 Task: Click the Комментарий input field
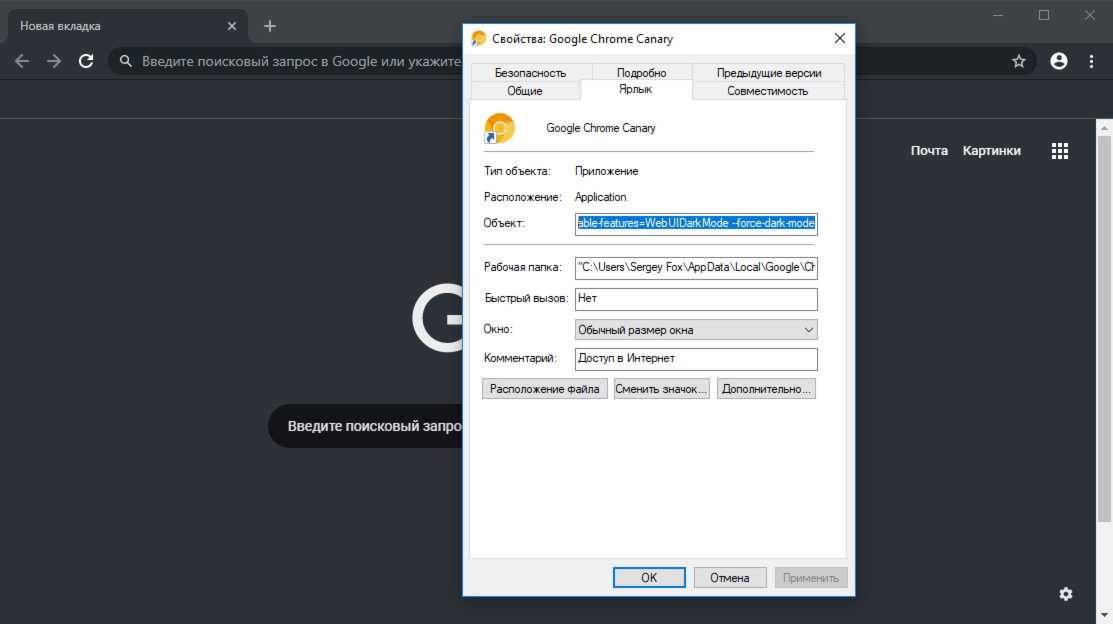coord(696,358)
